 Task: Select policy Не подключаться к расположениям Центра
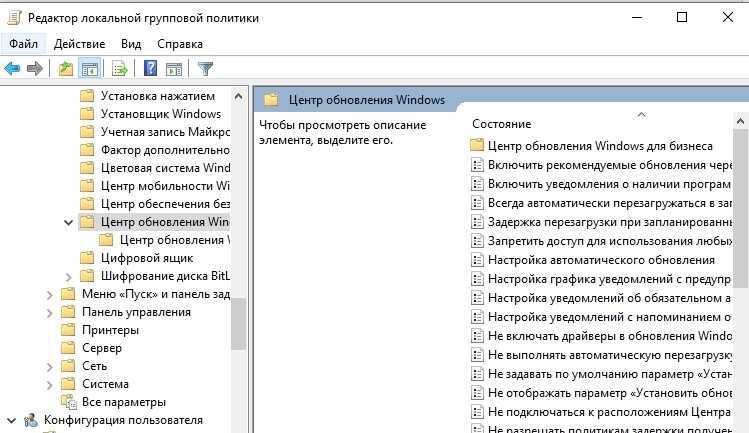click(x=609, y=412)
